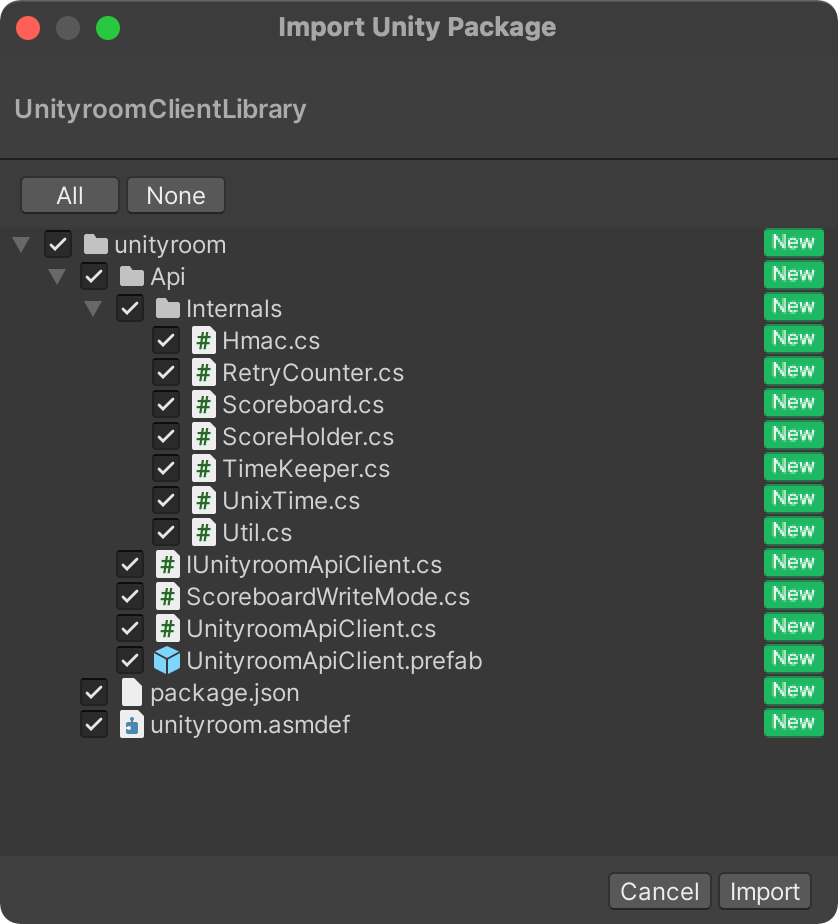
Task: Collapse the unityroom root folder triangle
Action: 21,244
